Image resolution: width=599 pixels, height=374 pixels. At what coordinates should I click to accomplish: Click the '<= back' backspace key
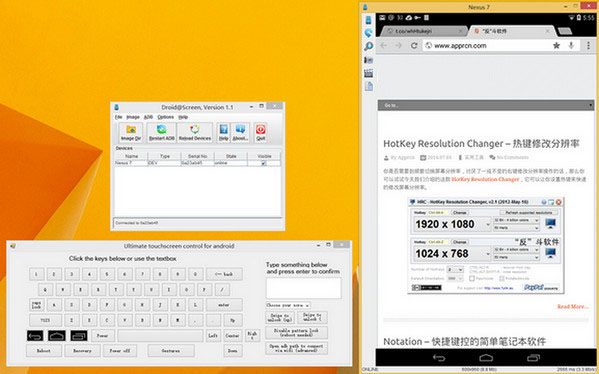224,274
